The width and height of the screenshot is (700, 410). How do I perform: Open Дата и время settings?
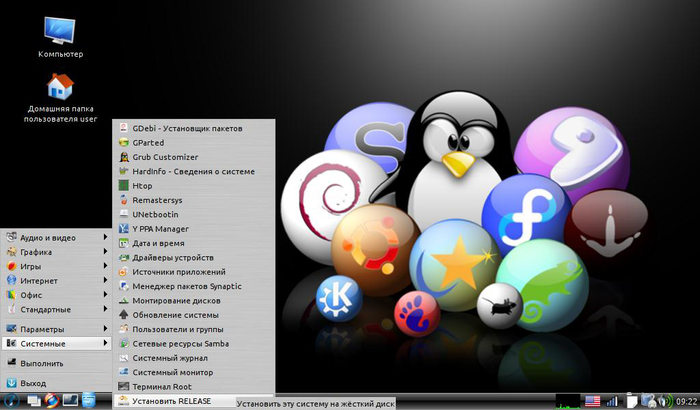[x=193, y=243]
